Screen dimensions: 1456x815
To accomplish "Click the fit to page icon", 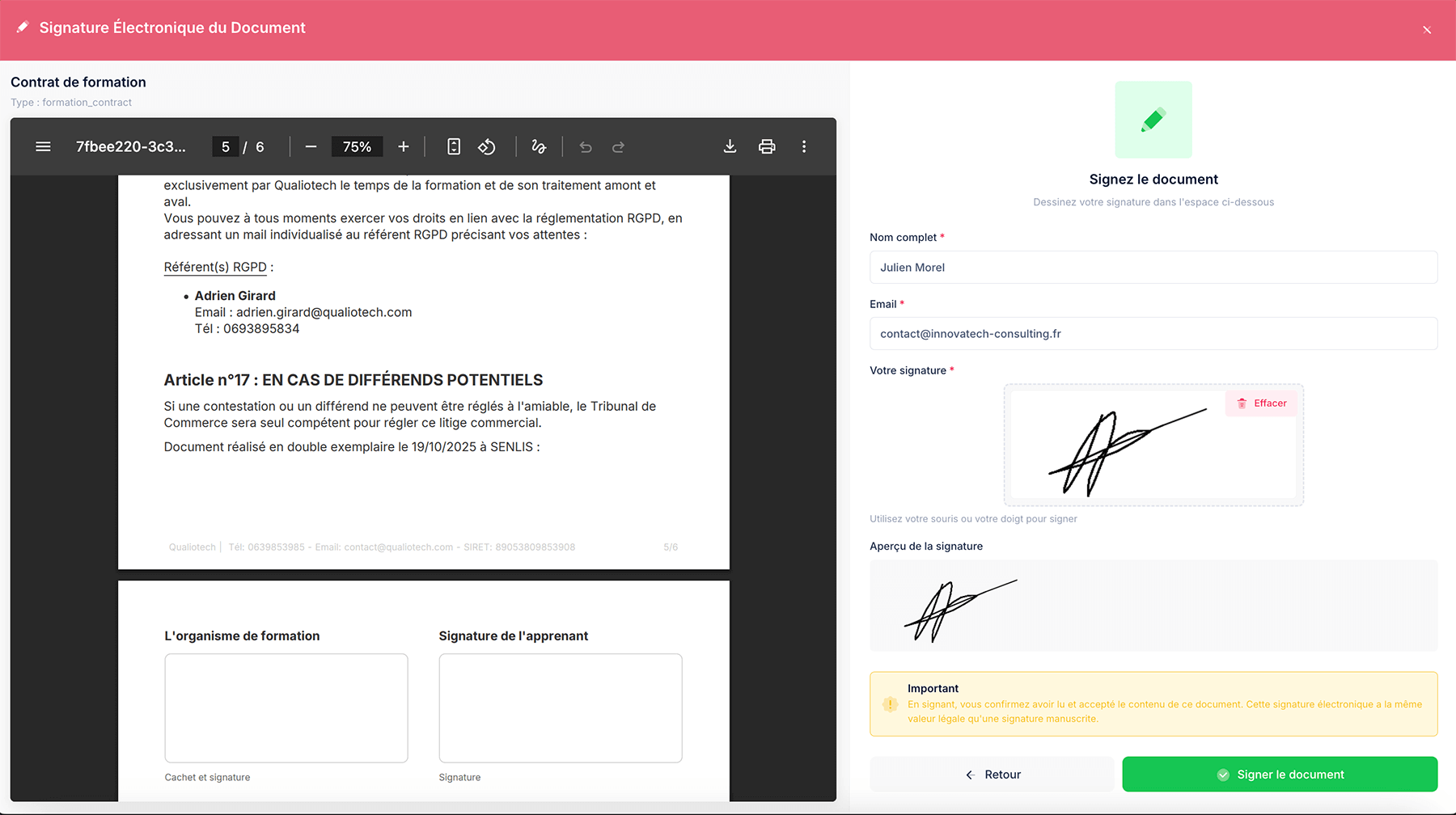I will pyautogui.click(x=454, y=146).
